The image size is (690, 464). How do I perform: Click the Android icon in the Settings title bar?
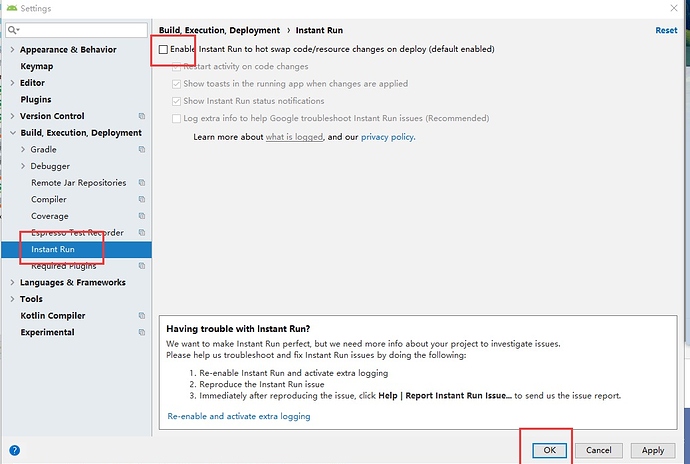(x=12, y=8)
